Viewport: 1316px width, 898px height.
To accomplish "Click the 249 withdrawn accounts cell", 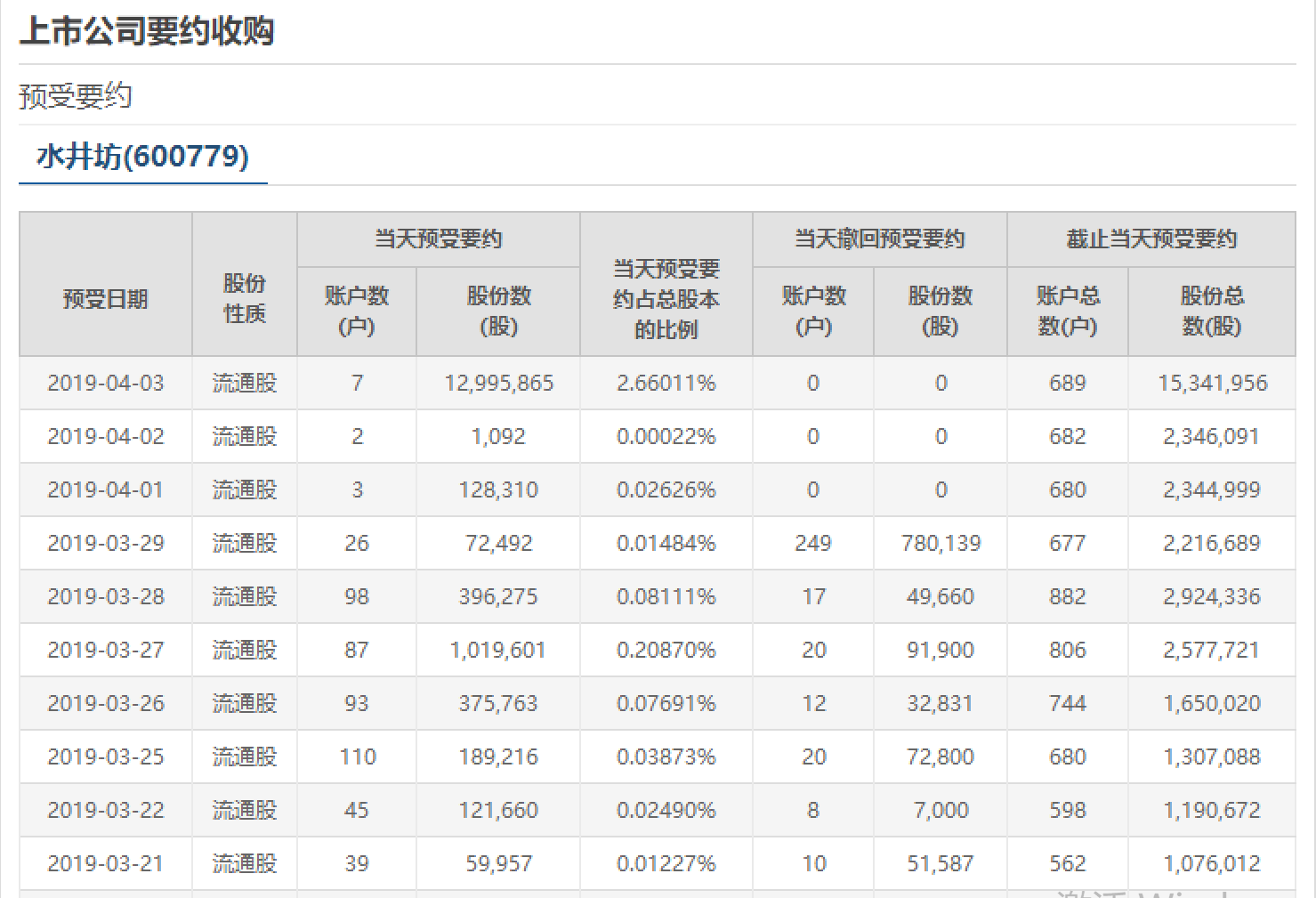I will click(813, 544).
